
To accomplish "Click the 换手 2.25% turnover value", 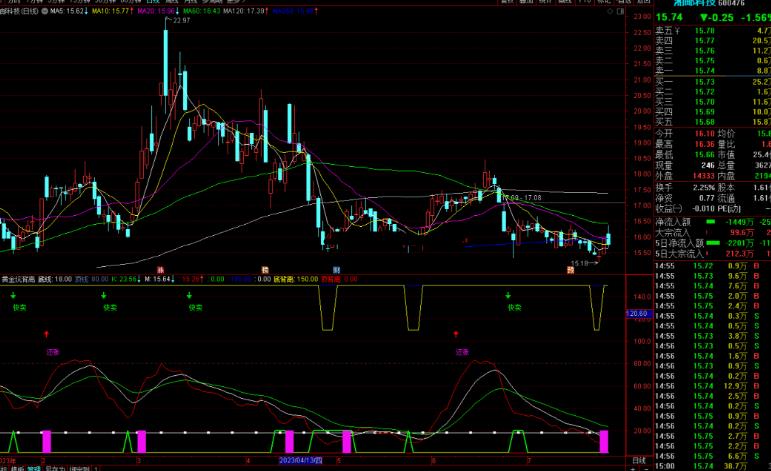I will coord(703,187).
